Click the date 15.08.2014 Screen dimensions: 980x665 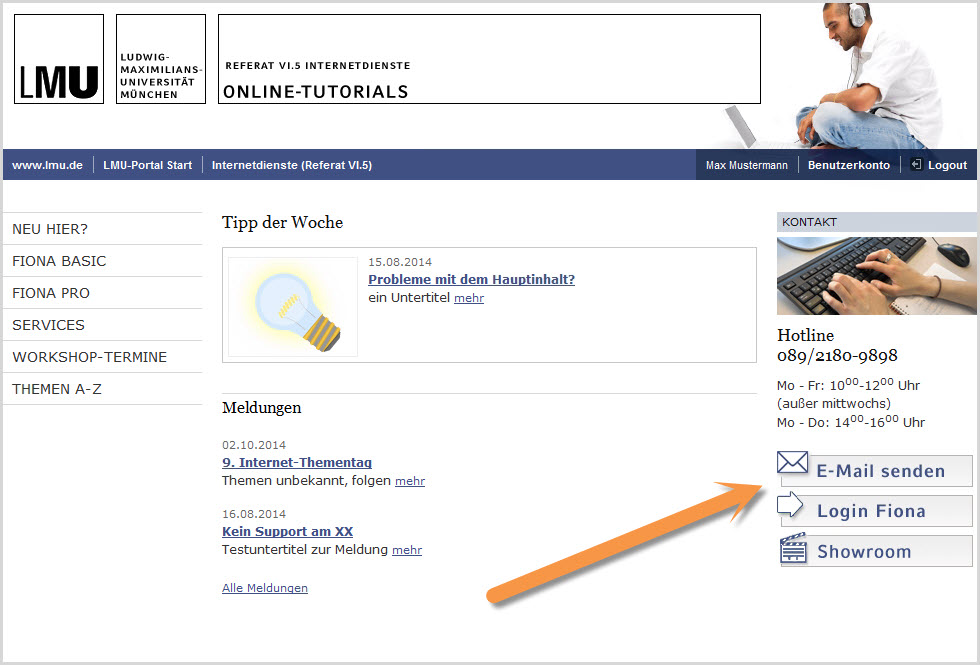pos(400,262)
